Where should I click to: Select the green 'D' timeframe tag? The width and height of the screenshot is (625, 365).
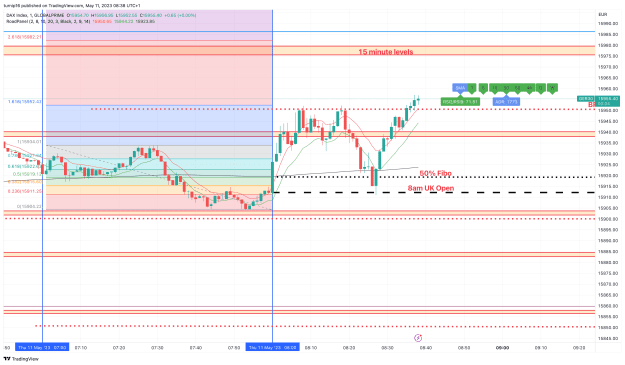point(540,88)
